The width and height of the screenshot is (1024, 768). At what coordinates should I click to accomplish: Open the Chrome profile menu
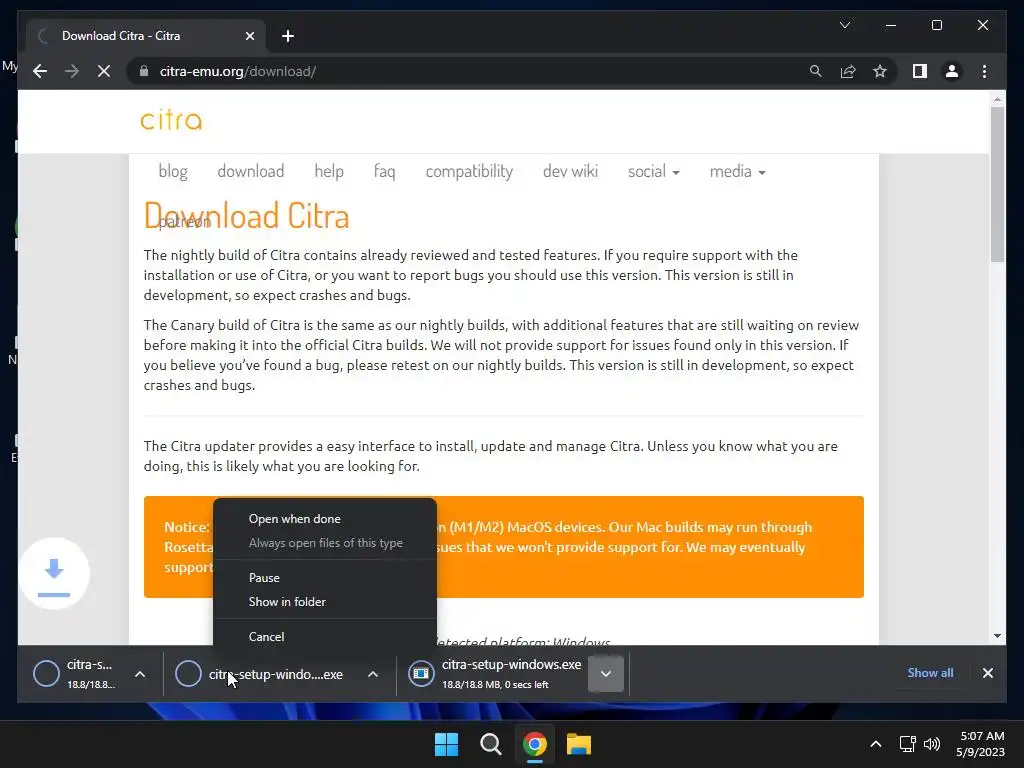coord(952,71)
